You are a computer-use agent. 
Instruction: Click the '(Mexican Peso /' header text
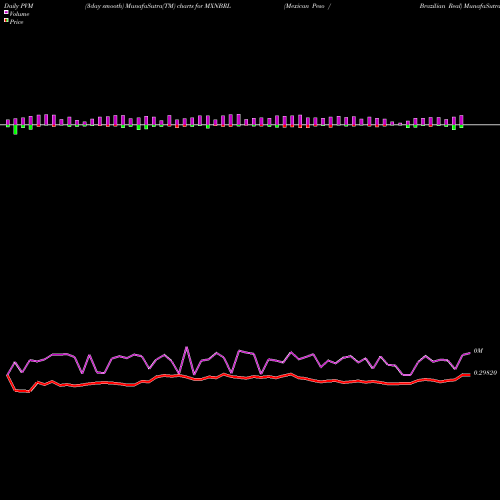[x=307, y=6]
